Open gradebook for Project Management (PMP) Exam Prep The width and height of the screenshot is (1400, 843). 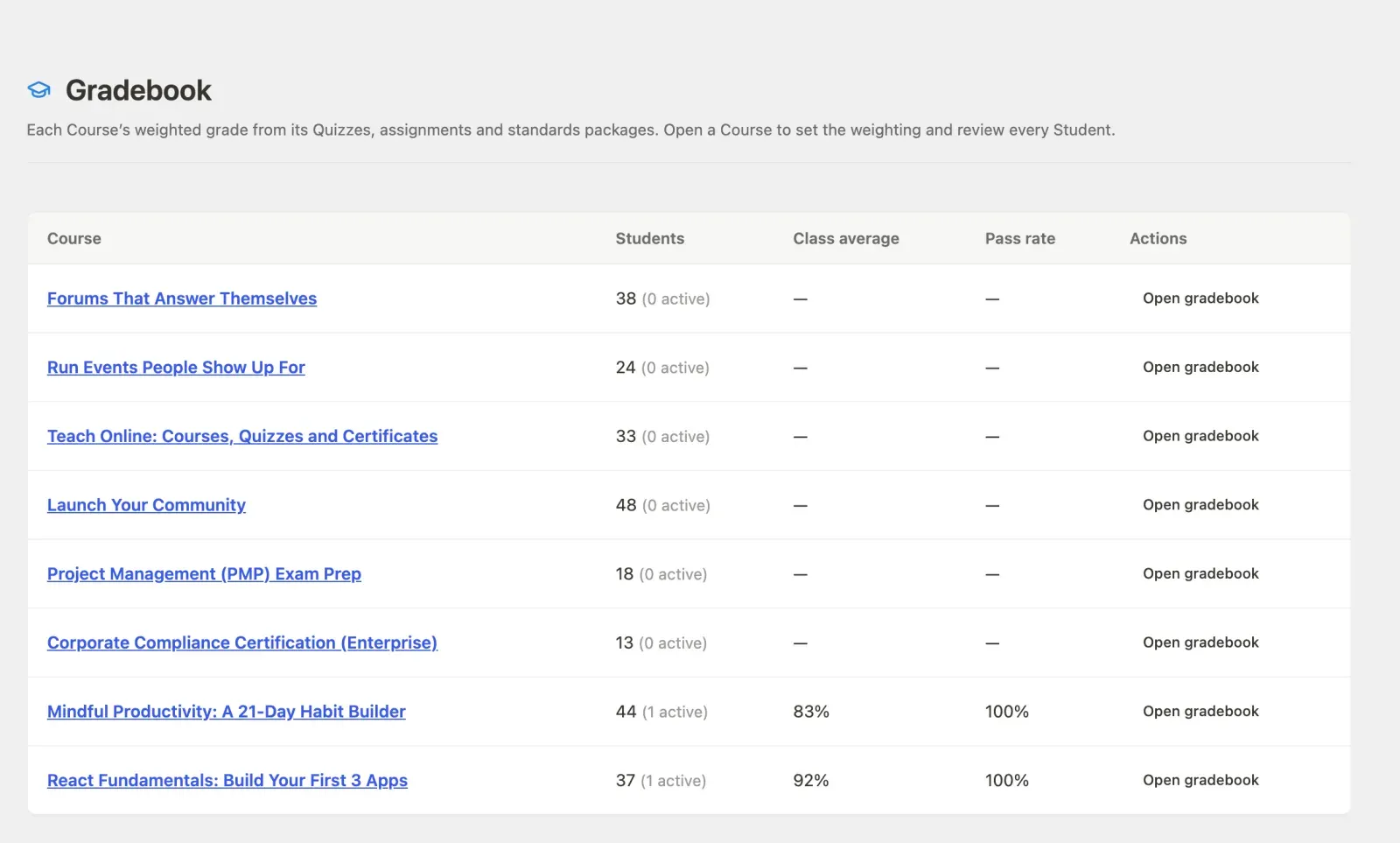coord(1200,574)
